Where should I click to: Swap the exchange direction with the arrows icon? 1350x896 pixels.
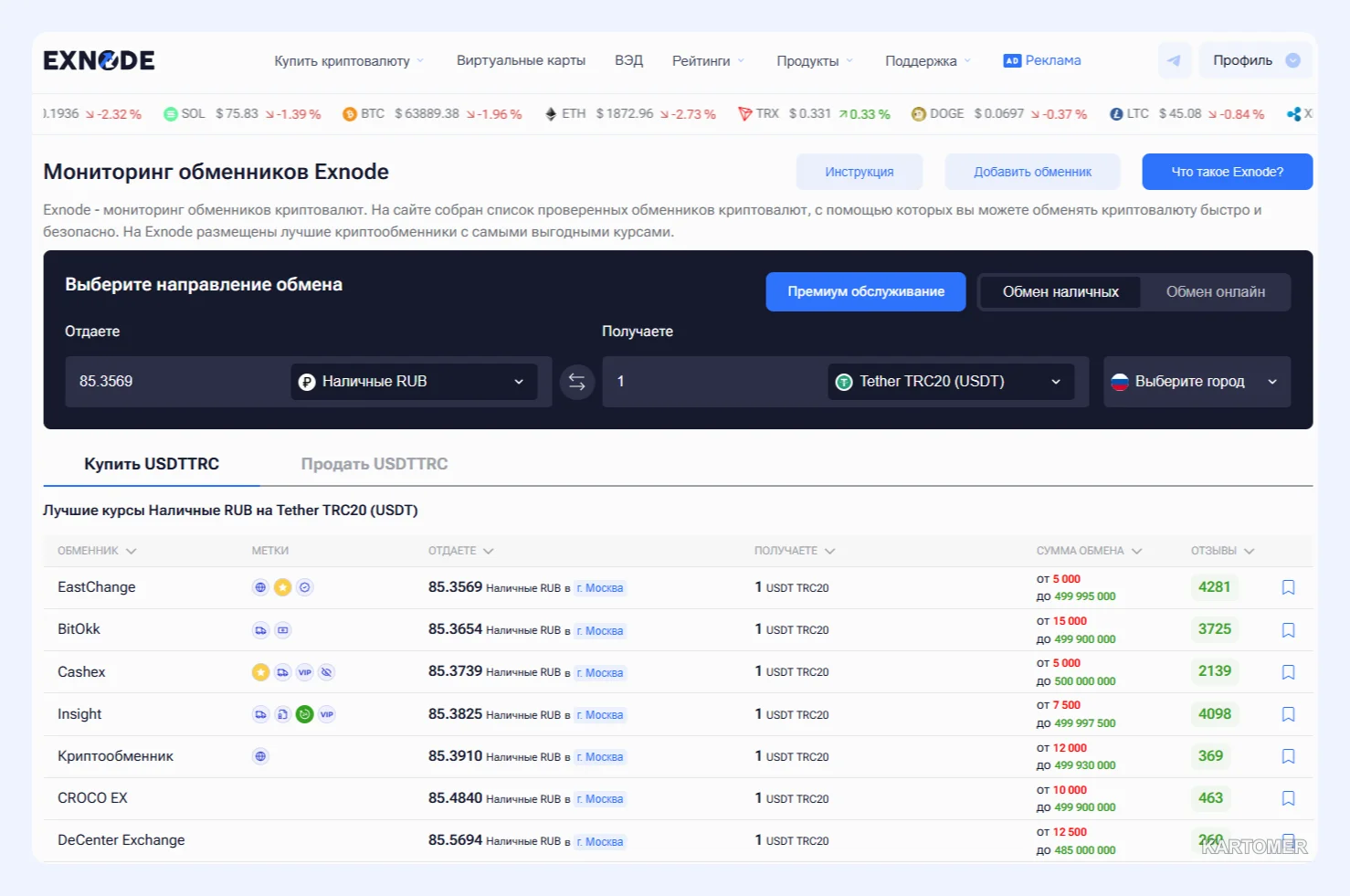pyautogui.click(x=576, y=382)
